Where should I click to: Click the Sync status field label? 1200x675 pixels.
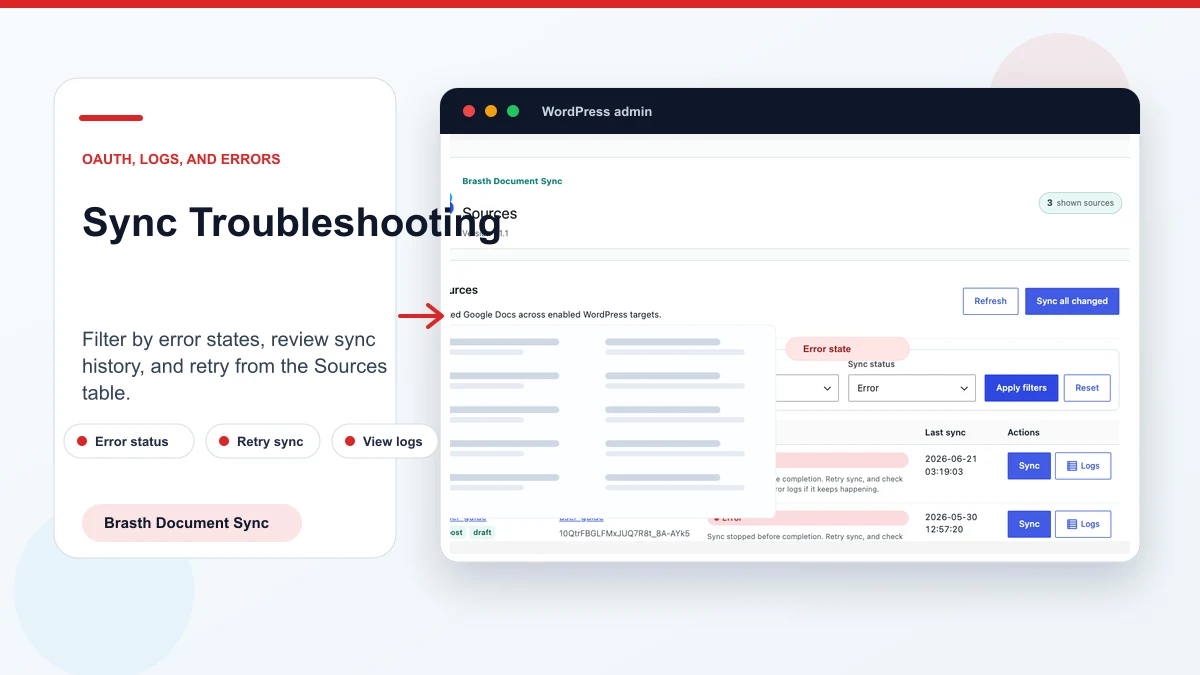[871, 365]
